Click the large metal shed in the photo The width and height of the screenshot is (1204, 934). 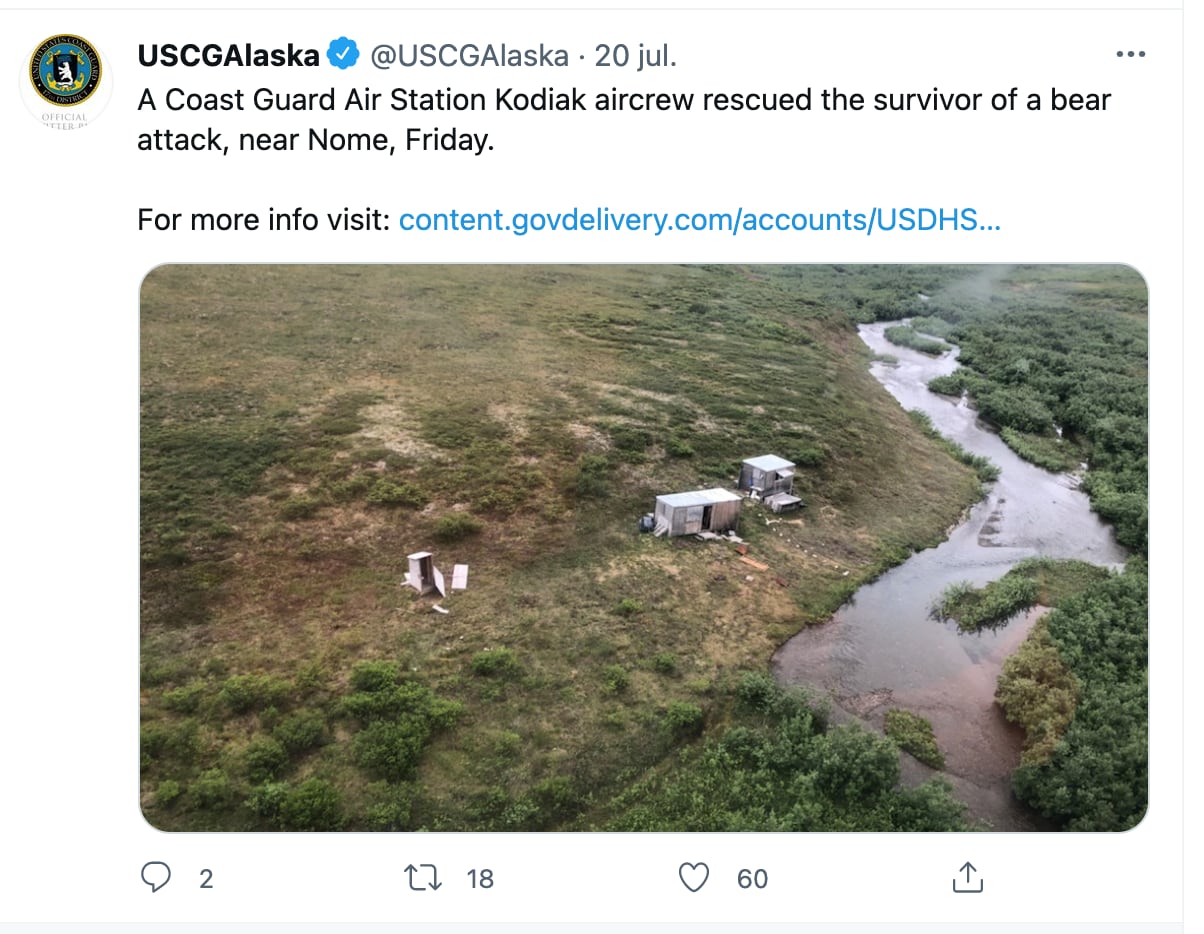(699, 511)
